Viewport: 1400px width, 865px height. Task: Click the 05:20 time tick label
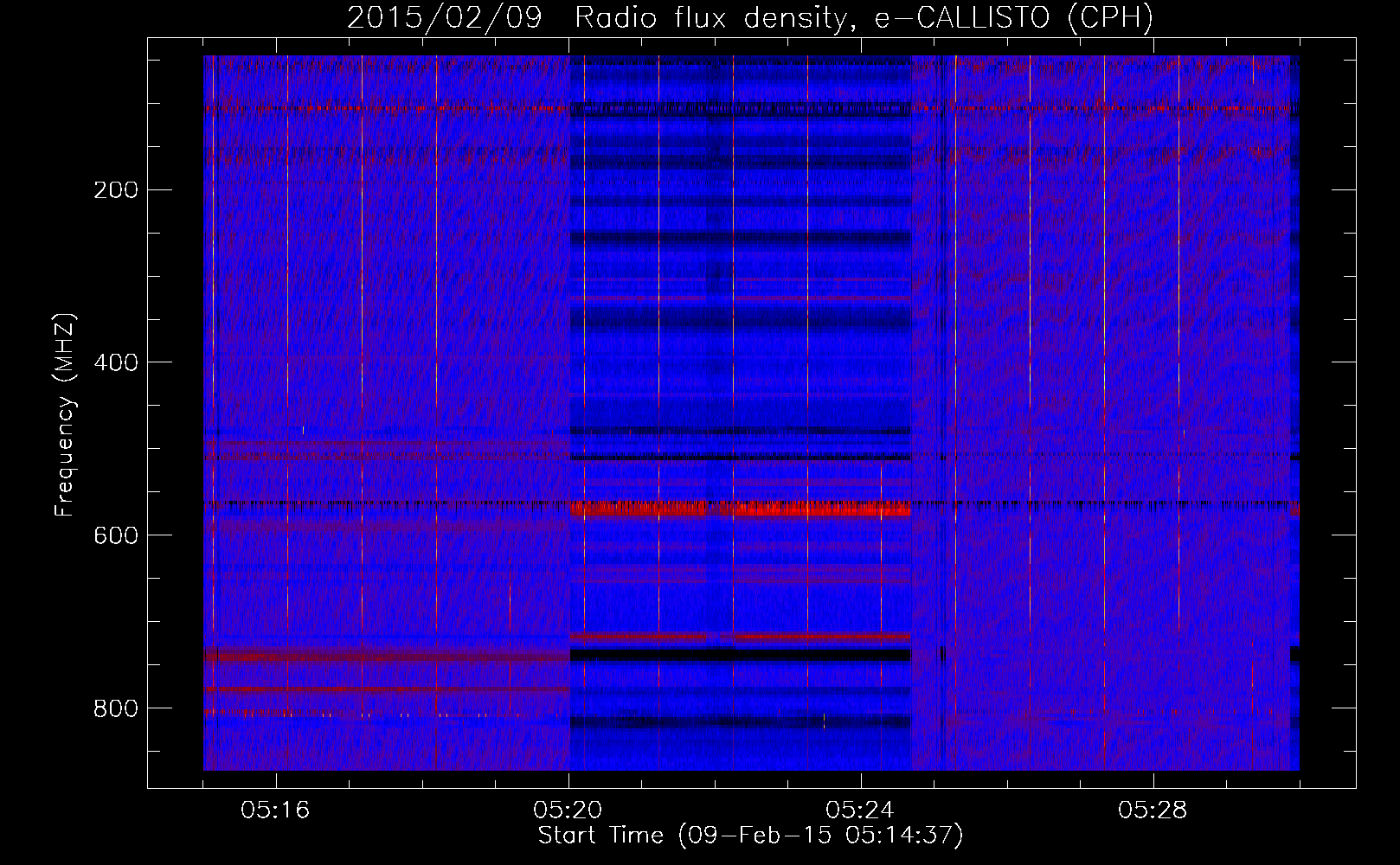(568, 811)
